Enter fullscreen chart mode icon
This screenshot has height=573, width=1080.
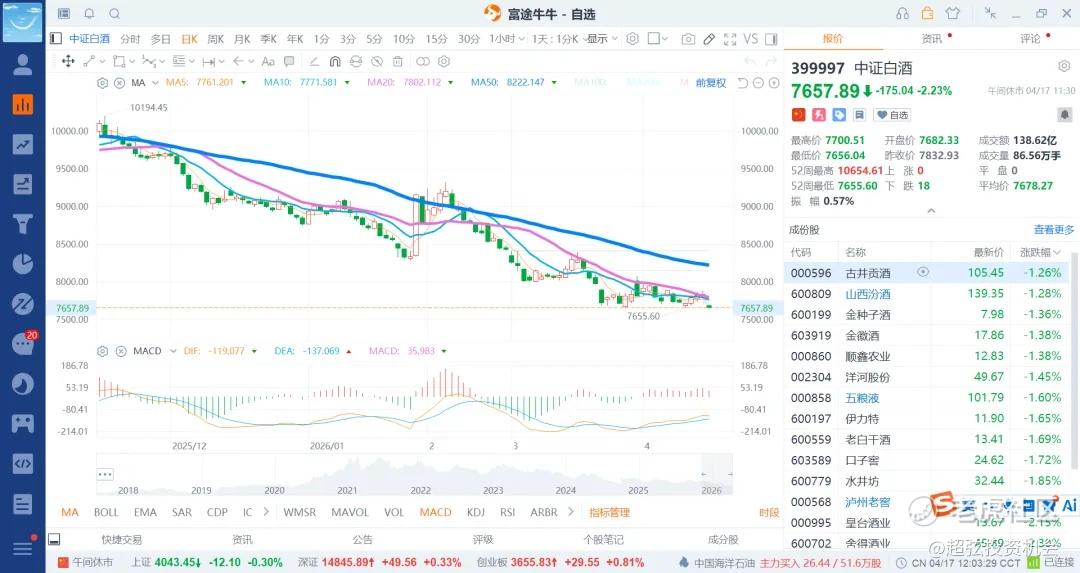(730, 39)
